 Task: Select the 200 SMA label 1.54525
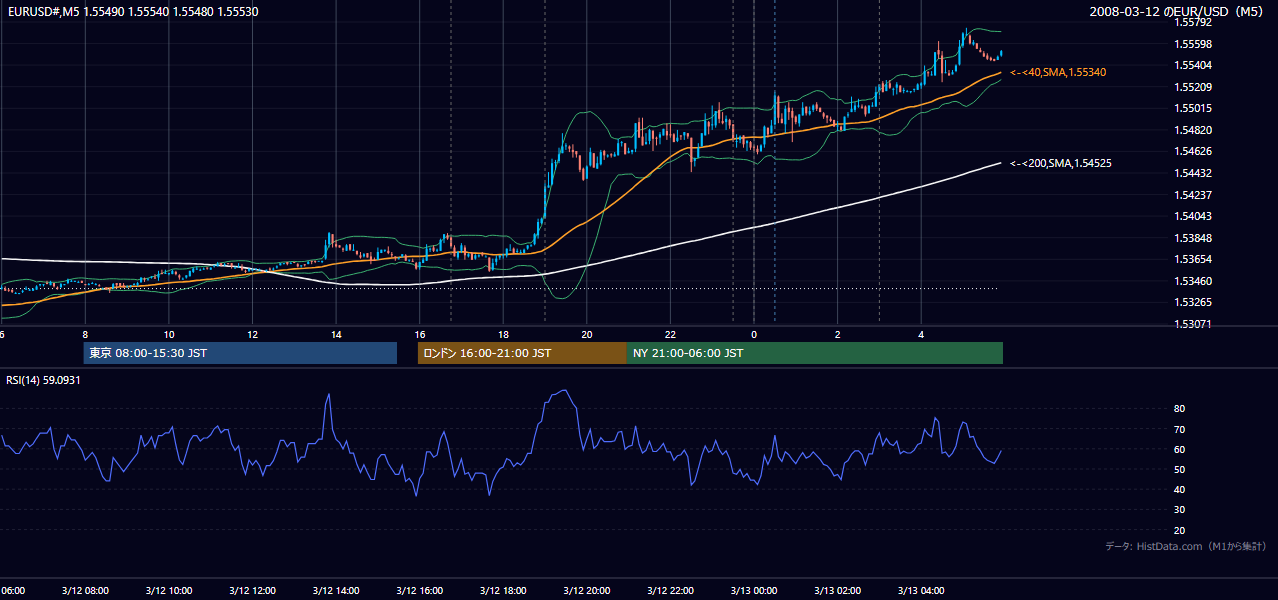point(1061,162)
